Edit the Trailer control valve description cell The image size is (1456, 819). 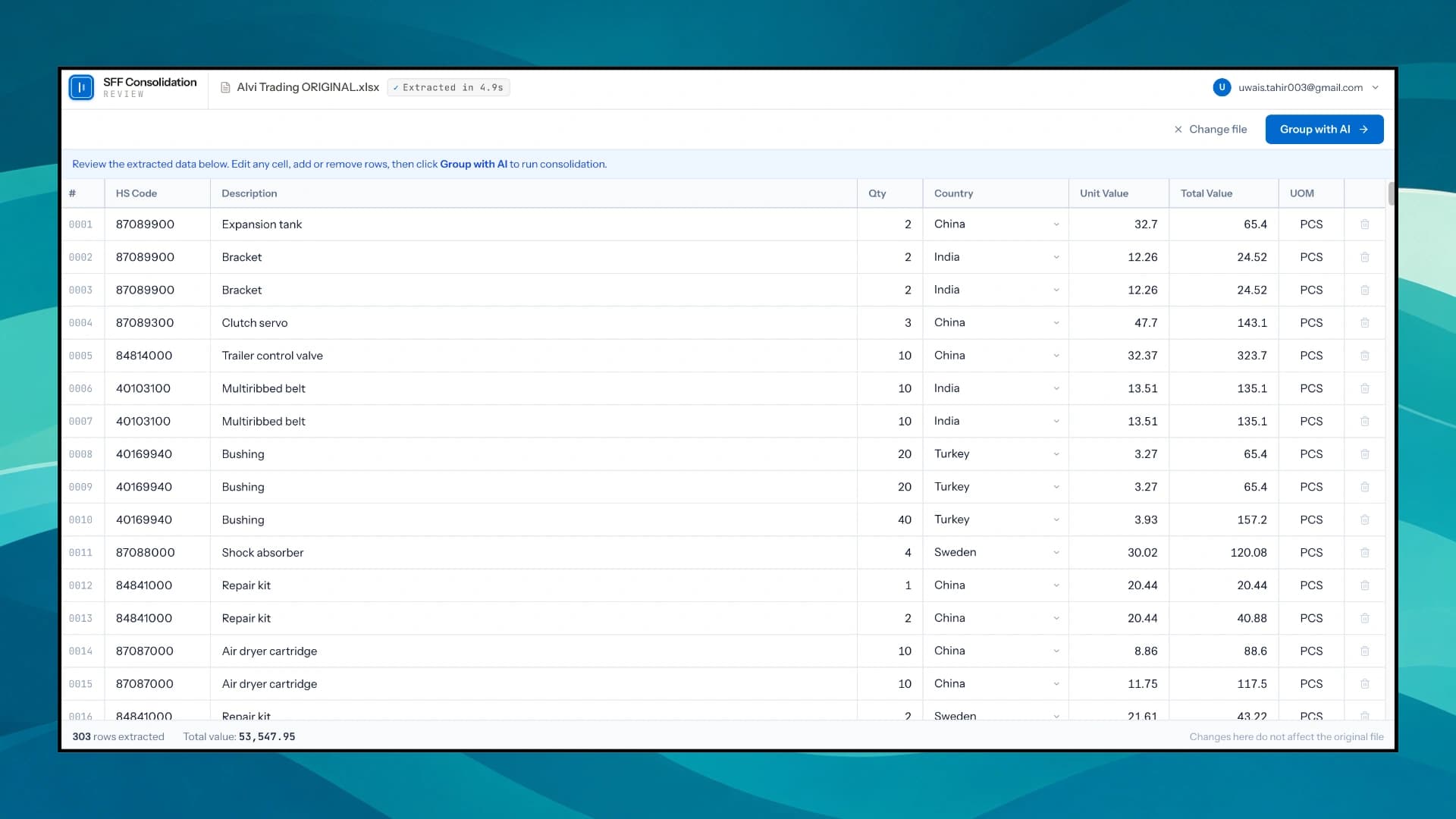(x=534, y=356)
